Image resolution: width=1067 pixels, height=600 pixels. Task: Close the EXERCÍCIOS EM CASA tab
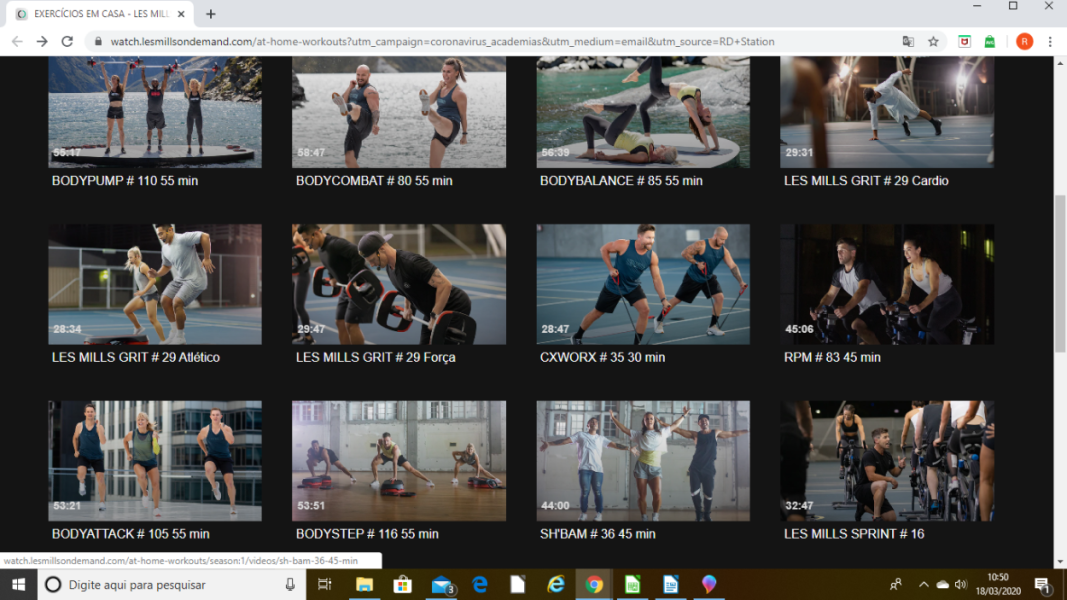pyautogui.click(x=181, y=14)
